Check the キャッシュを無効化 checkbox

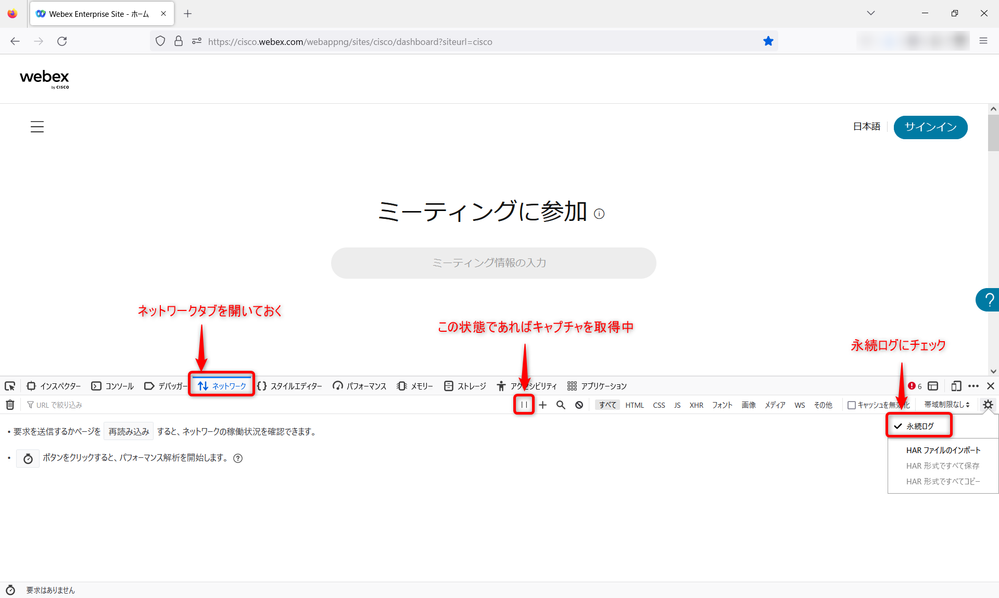pyautogui.click(x=851, y=405)
